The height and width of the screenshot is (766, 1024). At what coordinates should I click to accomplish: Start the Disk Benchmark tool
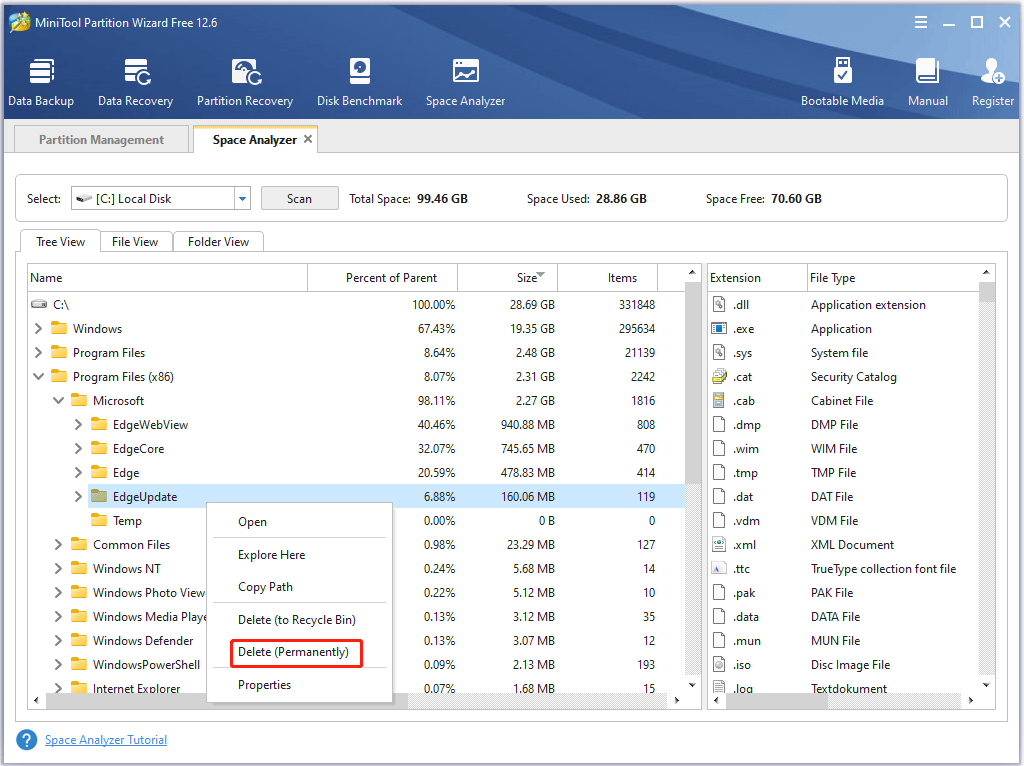(359, 82)
